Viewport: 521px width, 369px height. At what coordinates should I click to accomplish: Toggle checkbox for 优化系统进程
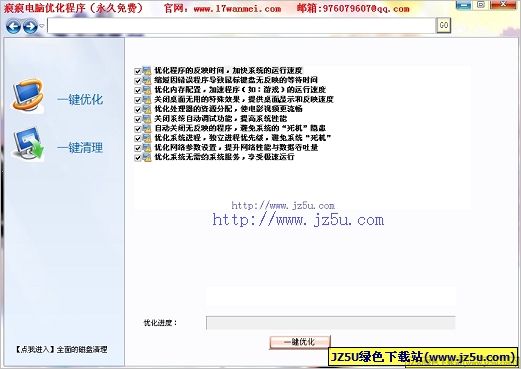click(x=137, y=139)
